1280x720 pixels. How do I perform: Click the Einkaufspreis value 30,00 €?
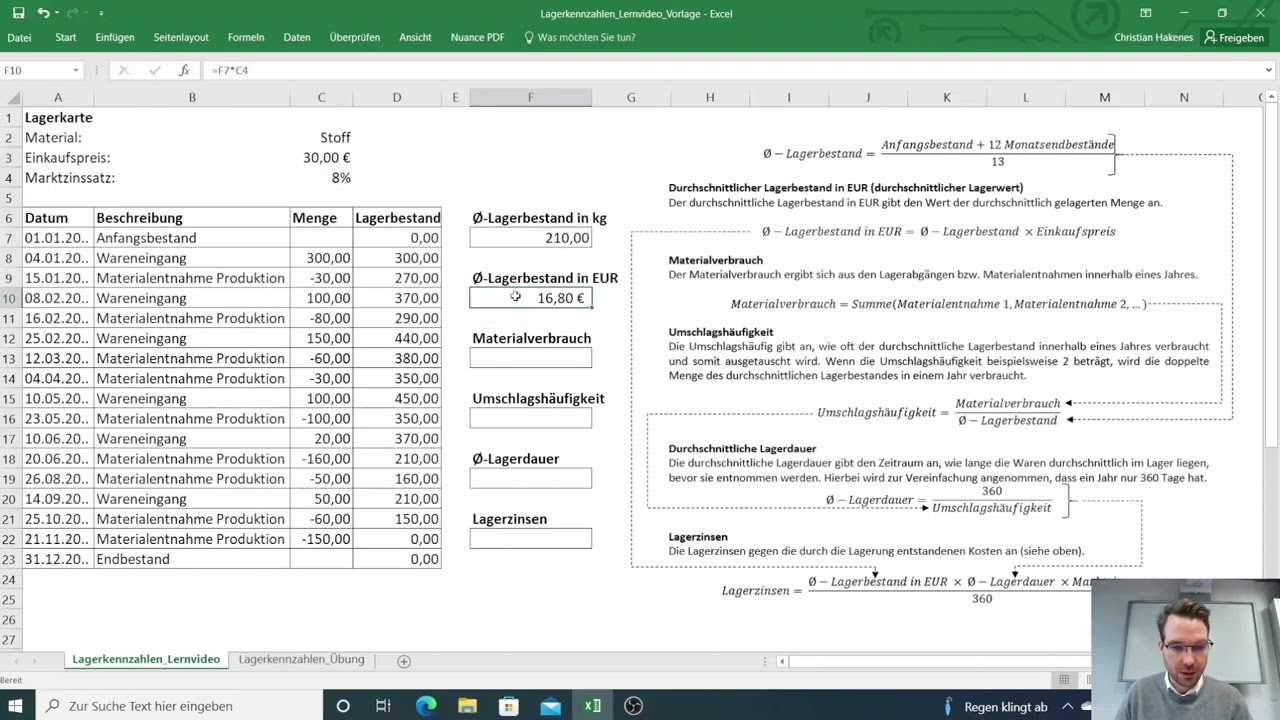(321, 158)
